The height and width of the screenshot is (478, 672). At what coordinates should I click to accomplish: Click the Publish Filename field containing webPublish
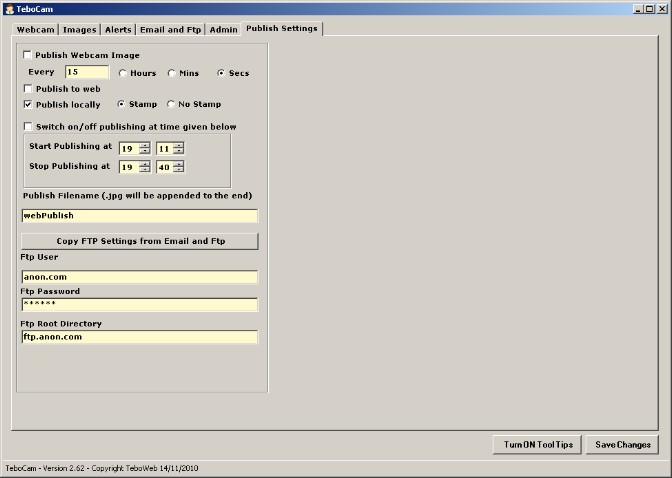(x=140, y=216)
